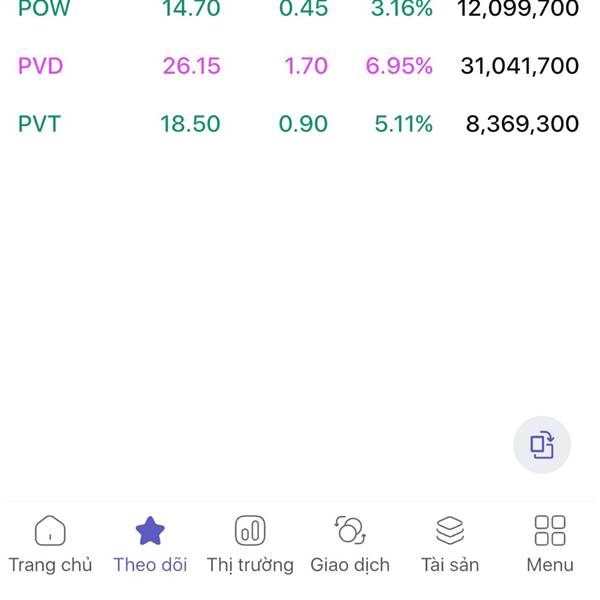Image resolution: width=600 pixels, height=600 pixels.
Task: Go to the Giao dịch tab label
Action: 350,565
